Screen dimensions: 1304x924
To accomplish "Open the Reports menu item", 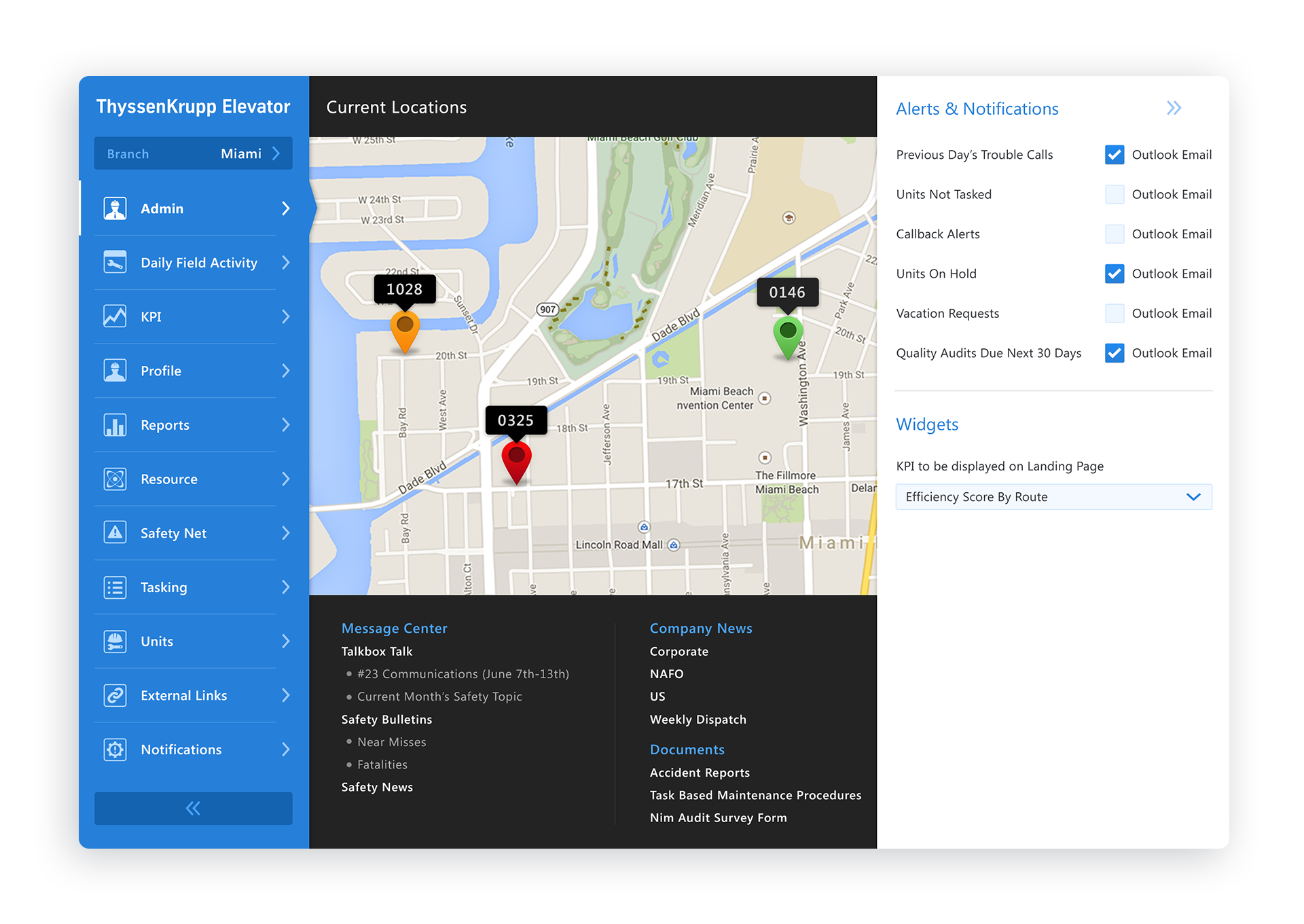I will click(x=194, y=425).
